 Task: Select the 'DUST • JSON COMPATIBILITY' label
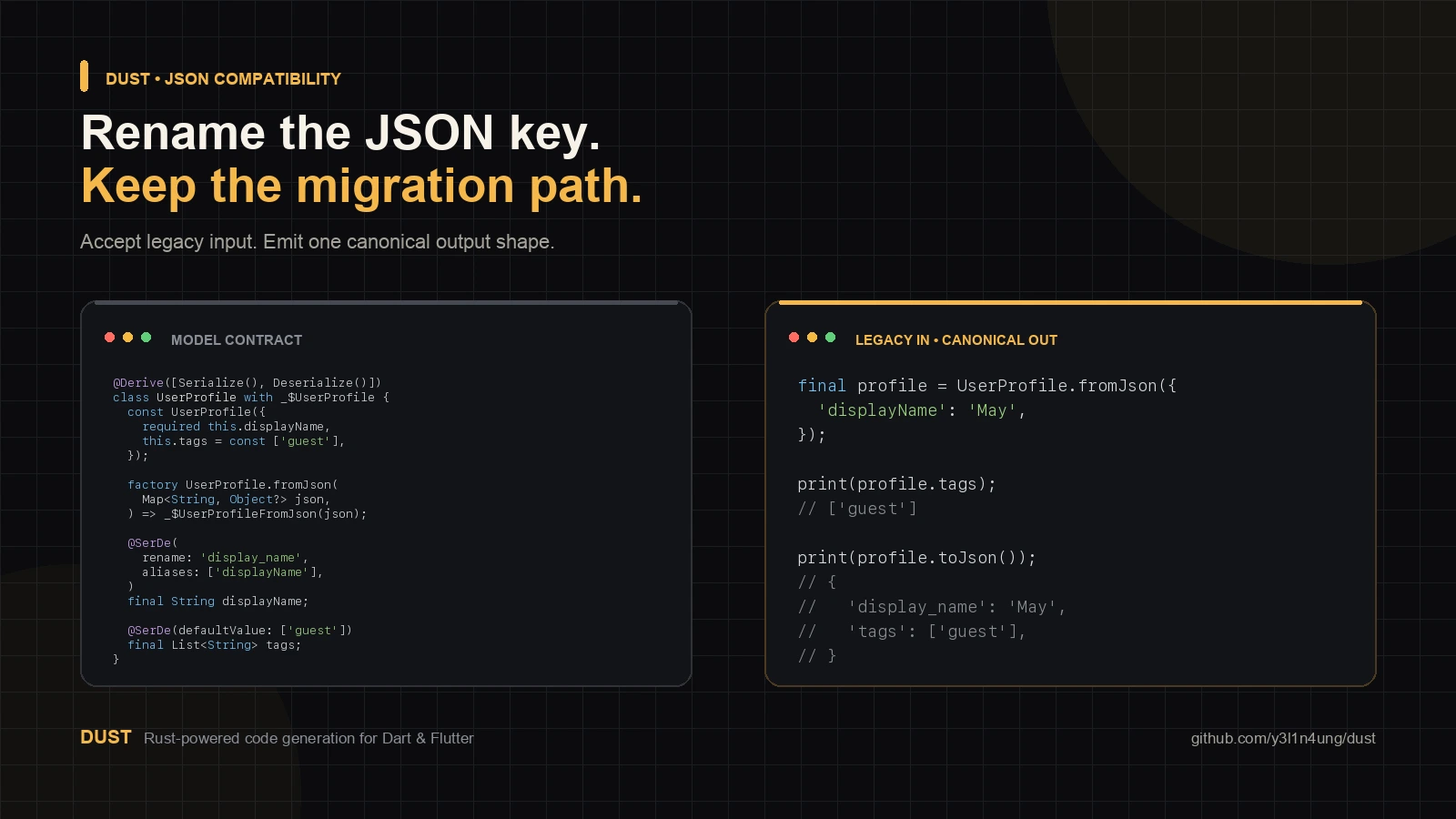(223, 79)
